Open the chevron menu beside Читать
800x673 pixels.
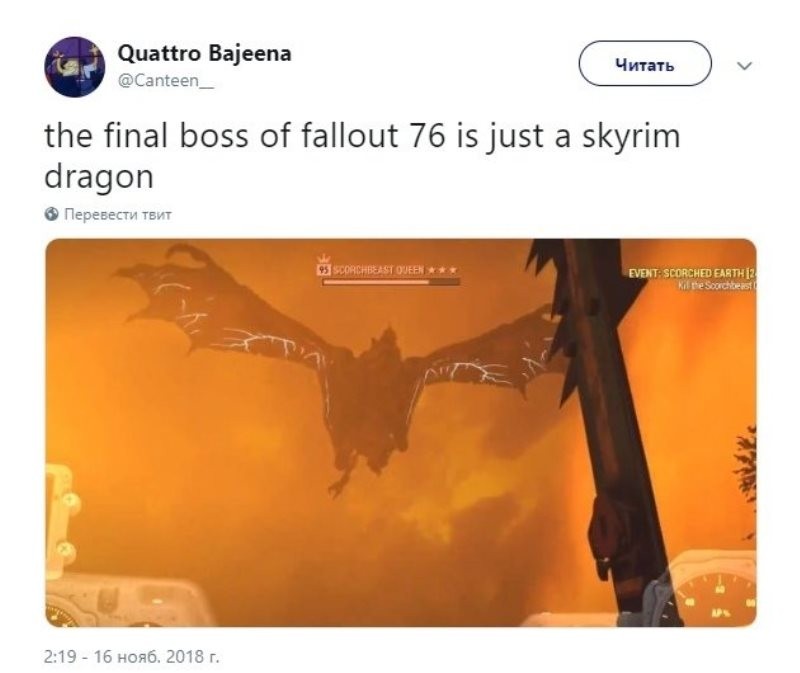(744, 66)
